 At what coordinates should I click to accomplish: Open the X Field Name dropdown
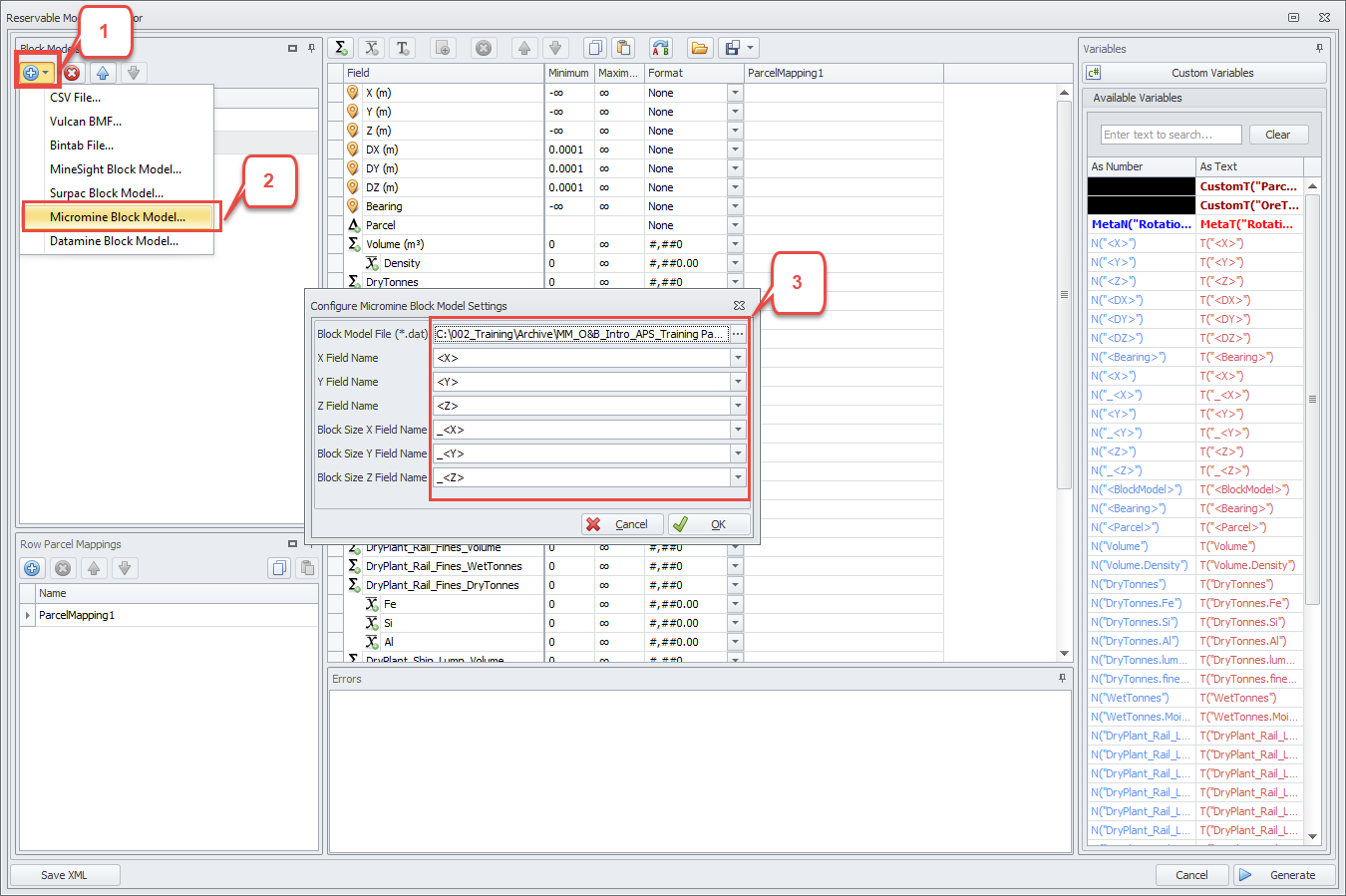coord(738,358)
